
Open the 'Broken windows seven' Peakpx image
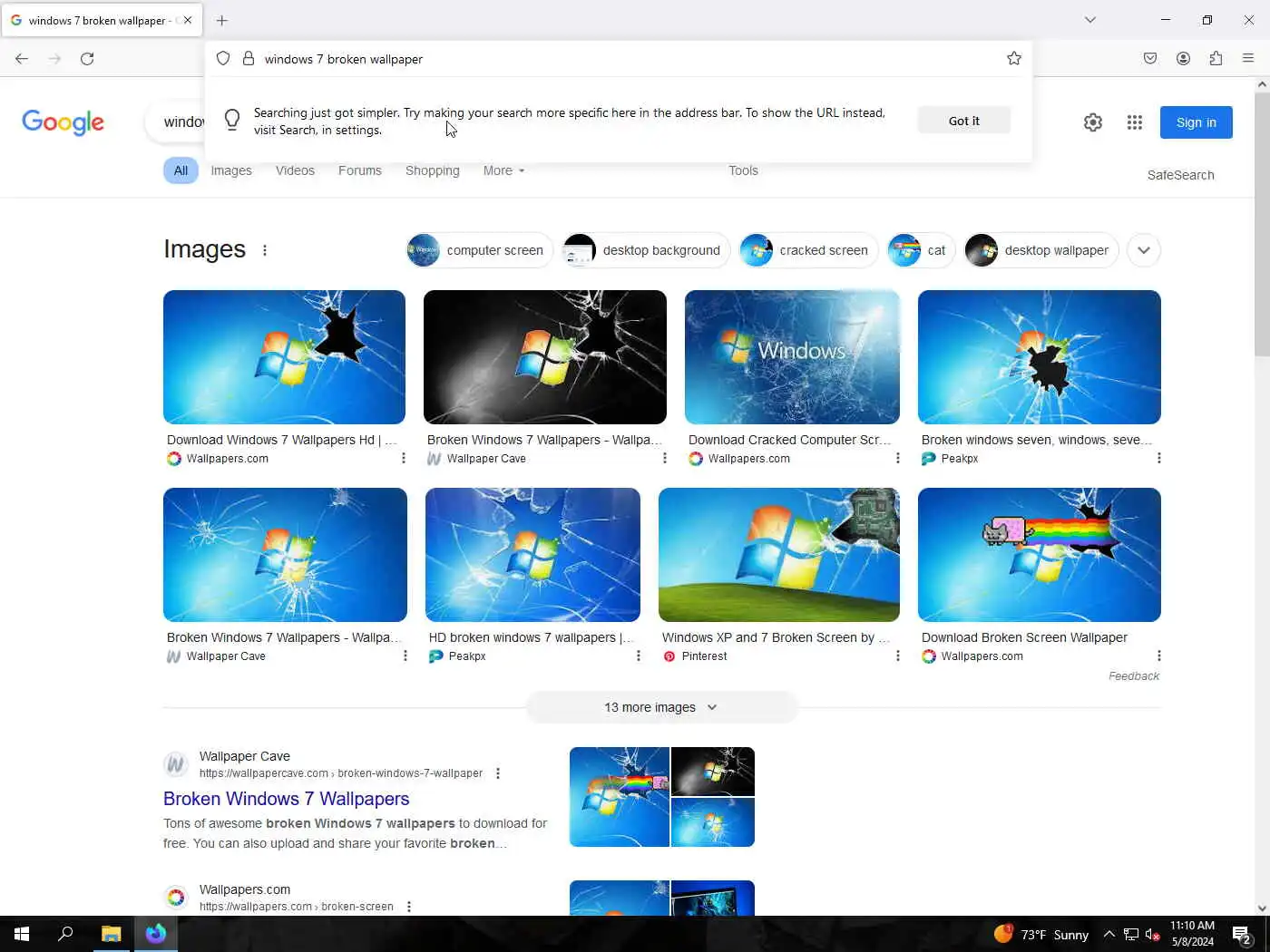pos(1039,357)
